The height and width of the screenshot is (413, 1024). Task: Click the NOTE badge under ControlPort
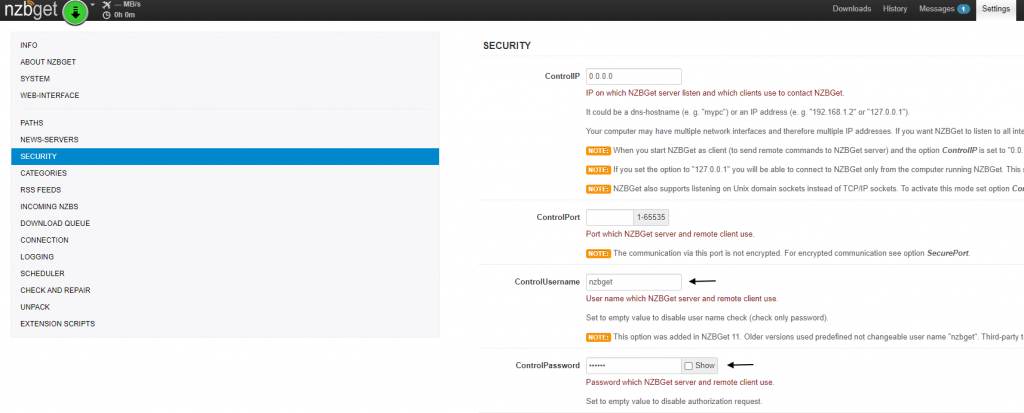point(598,254)
